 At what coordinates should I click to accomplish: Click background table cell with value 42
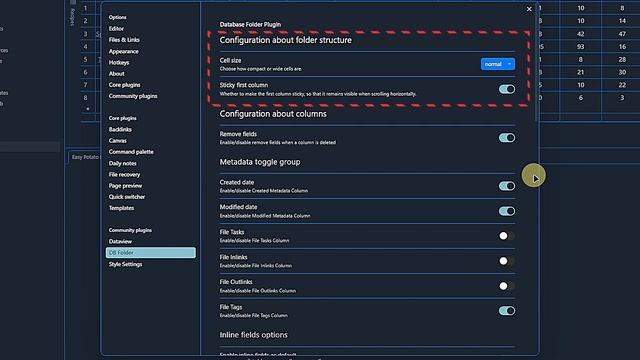coord(580,34)
